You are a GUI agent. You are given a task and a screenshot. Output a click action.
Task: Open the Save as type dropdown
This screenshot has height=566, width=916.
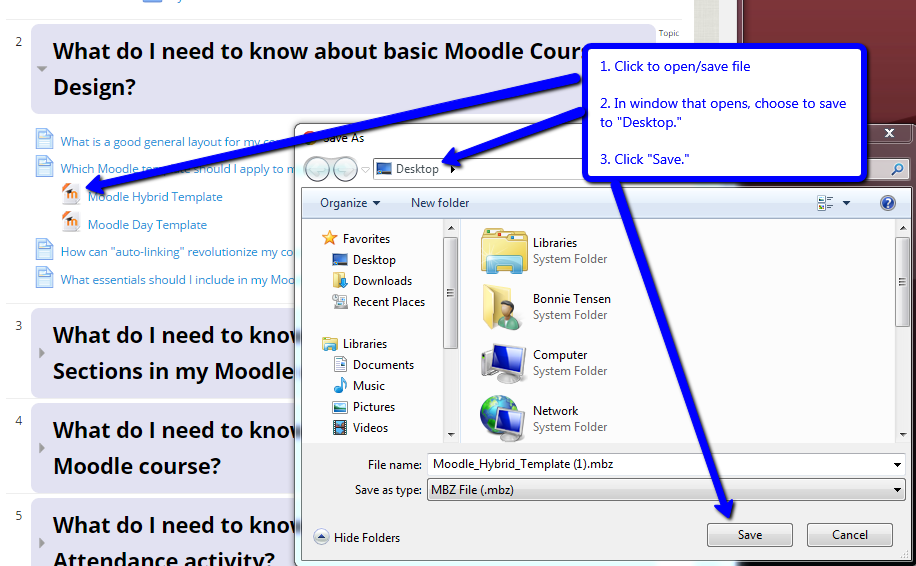coord(897,490)
